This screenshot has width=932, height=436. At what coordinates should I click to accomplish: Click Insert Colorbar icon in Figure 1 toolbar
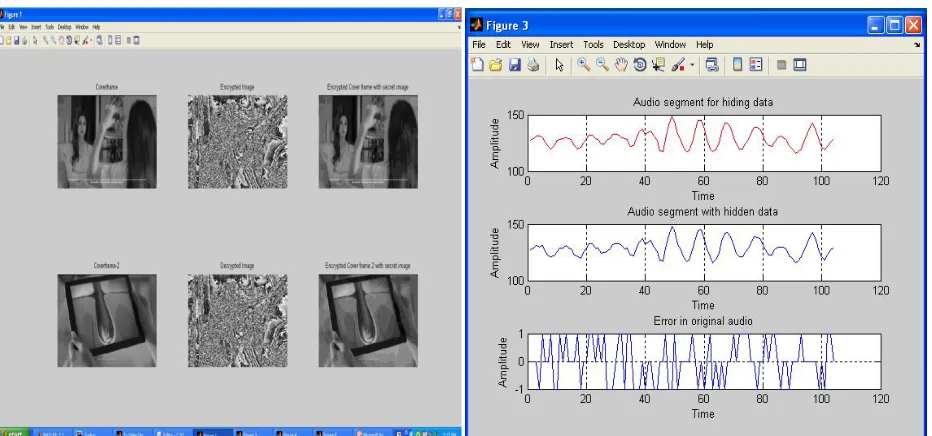click(x=110, y=40)
